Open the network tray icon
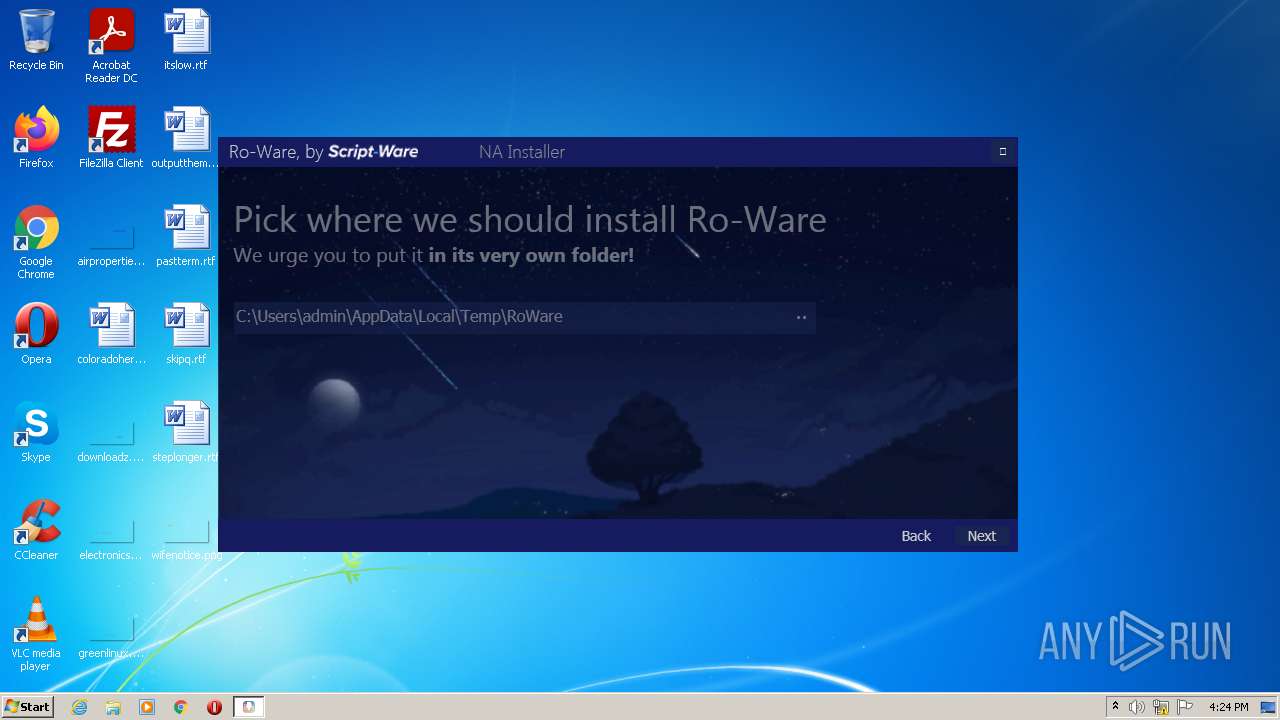Viewport: 1280px width, 720px height. (1161, 707)
